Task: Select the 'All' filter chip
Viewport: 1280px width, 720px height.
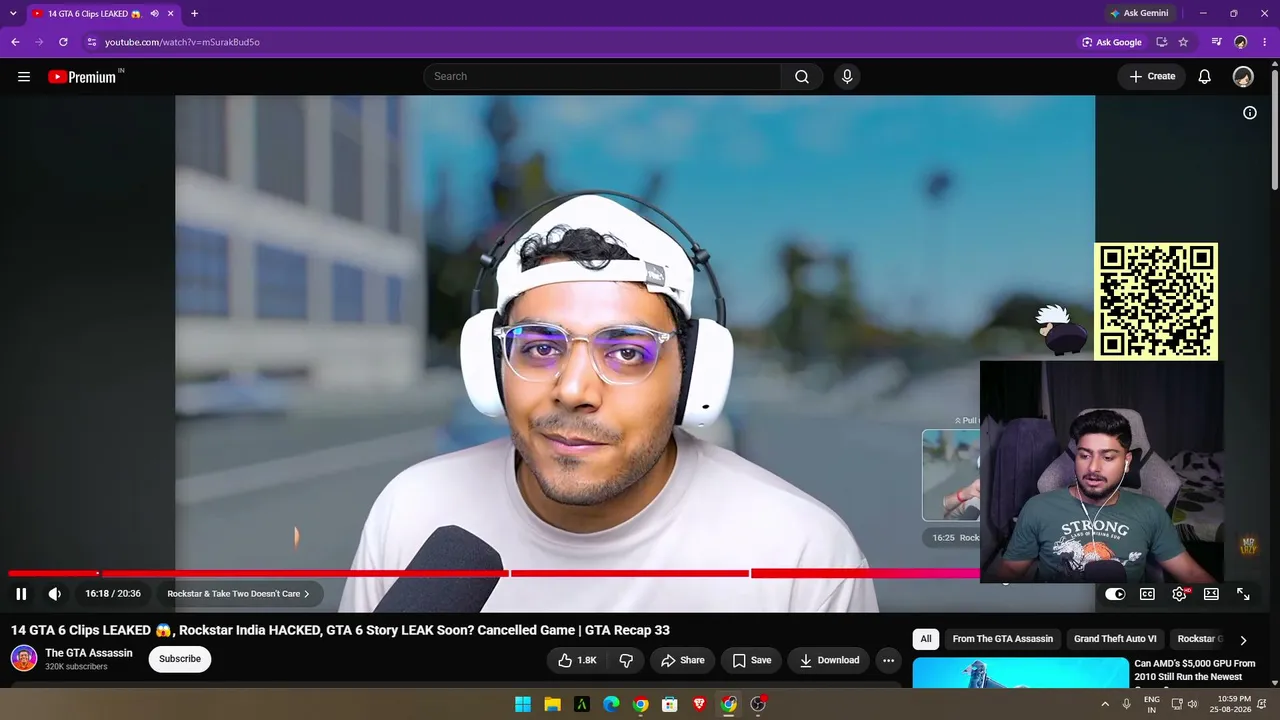Action: coord(926,639)
